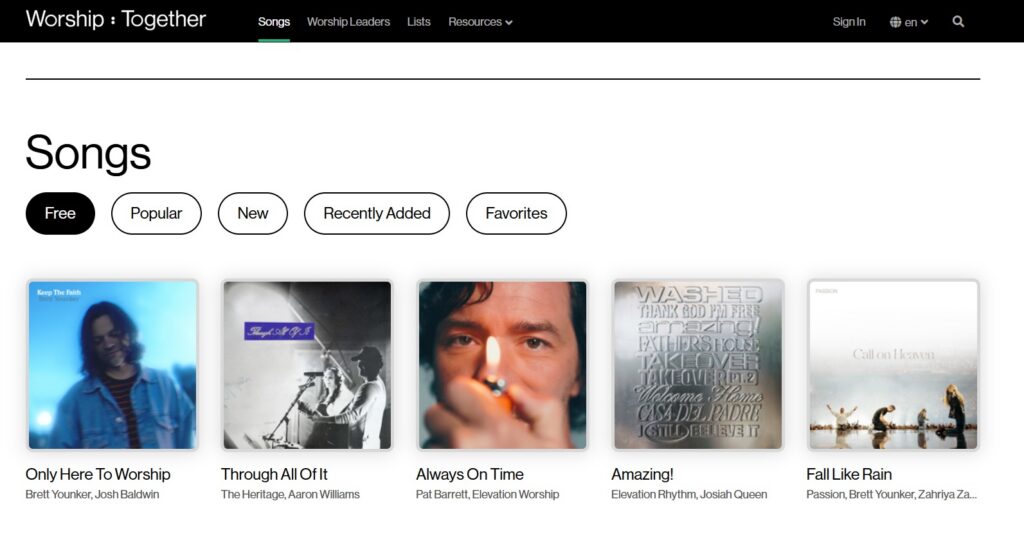Expand the Resources menu

click(x=480, y=22)
